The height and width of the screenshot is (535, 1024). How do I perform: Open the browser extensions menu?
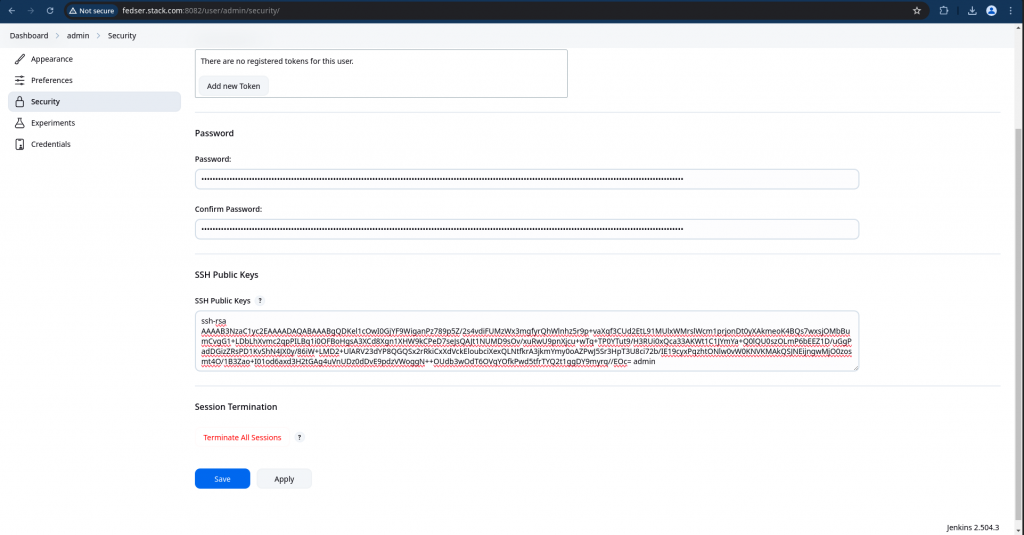click(943, 11)
